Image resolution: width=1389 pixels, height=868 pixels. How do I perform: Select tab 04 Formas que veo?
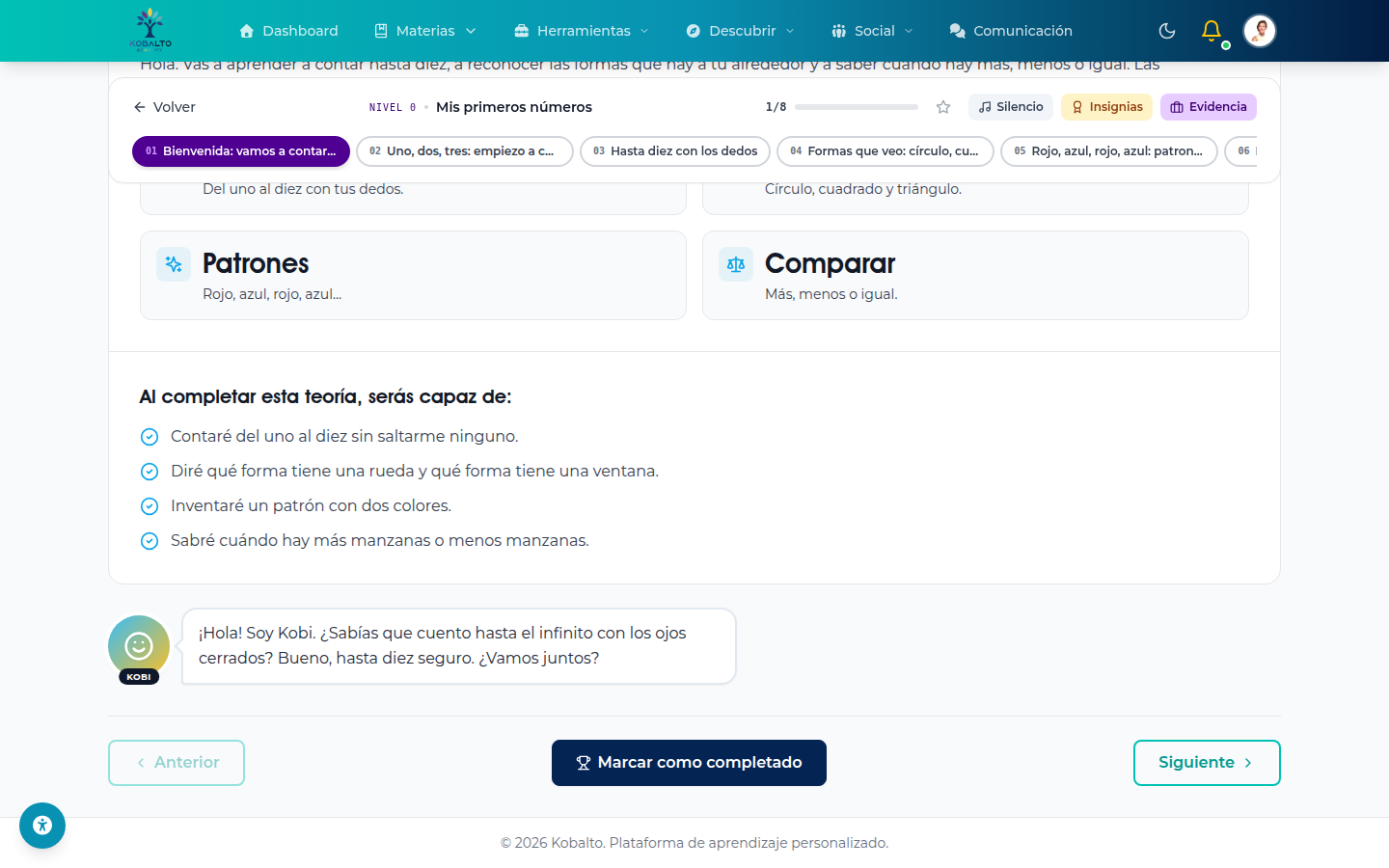tap(885, 151)
